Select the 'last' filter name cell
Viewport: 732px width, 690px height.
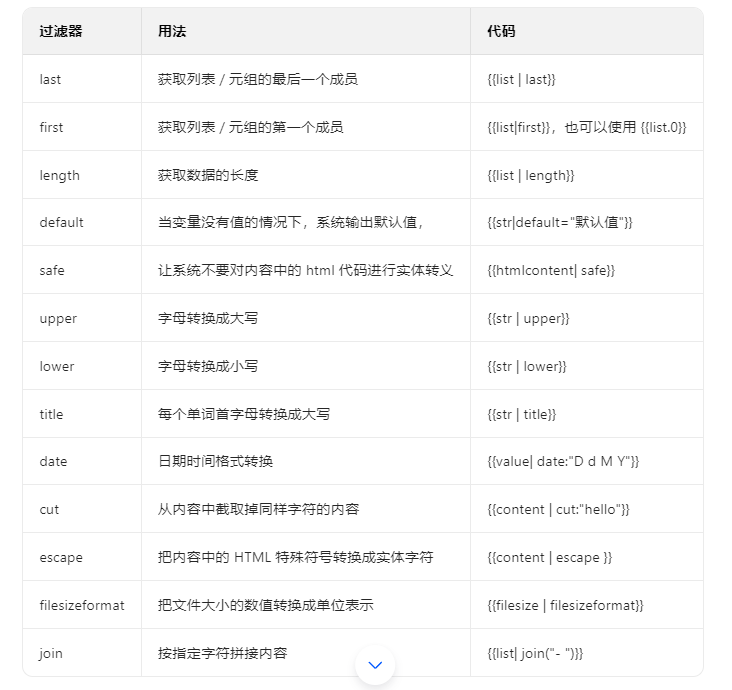point(50,79)
